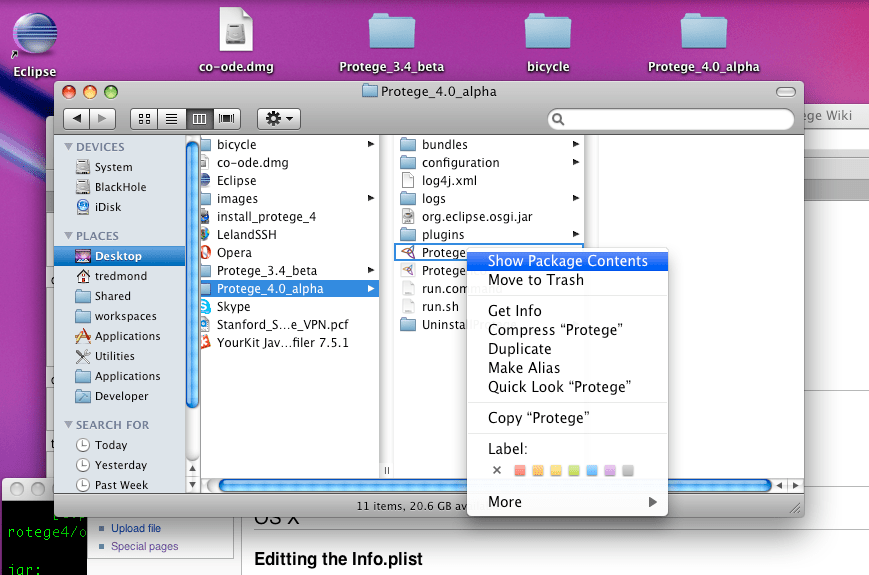Screen dimensions: 869x575
Task: Open the More submenu
Action: point(568,502)
